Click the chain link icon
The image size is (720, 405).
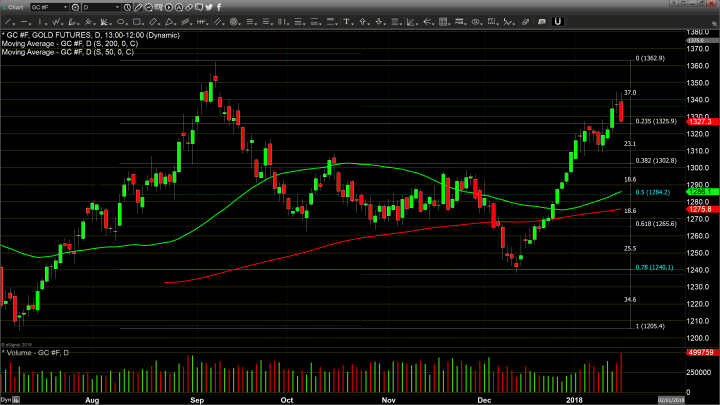(x=189, y=7)
